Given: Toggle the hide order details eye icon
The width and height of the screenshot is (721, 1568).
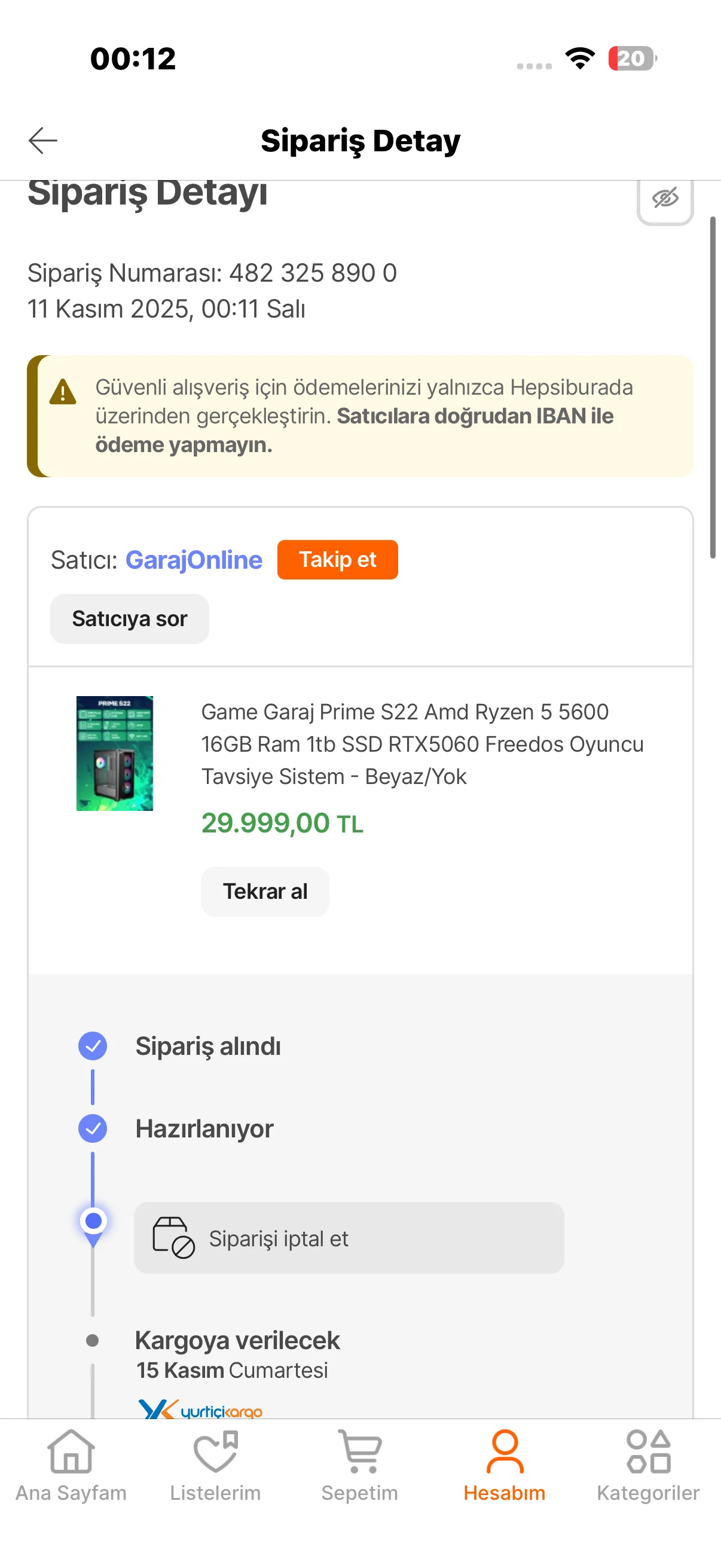Looking at the screenshot, I should pyautogui.click(x=664, y=199).
